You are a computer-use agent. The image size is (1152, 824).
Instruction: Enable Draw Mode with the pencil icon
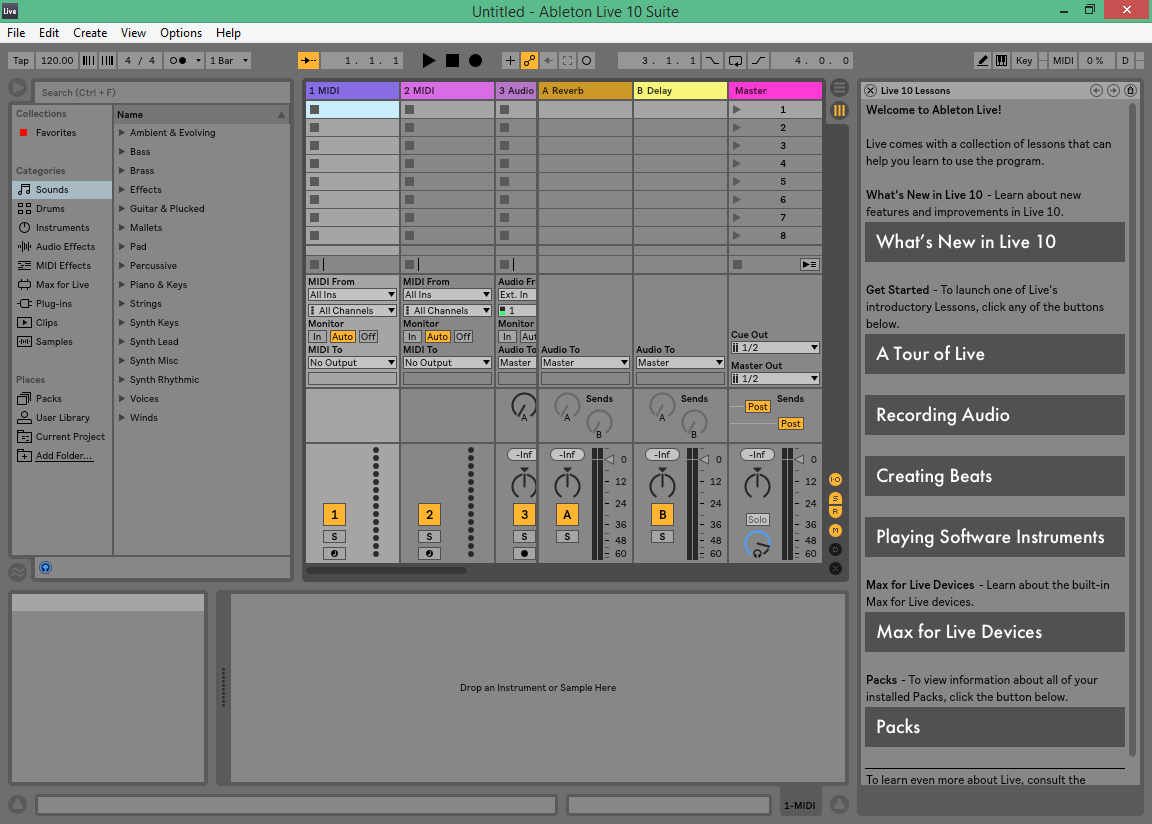point(983,60)
